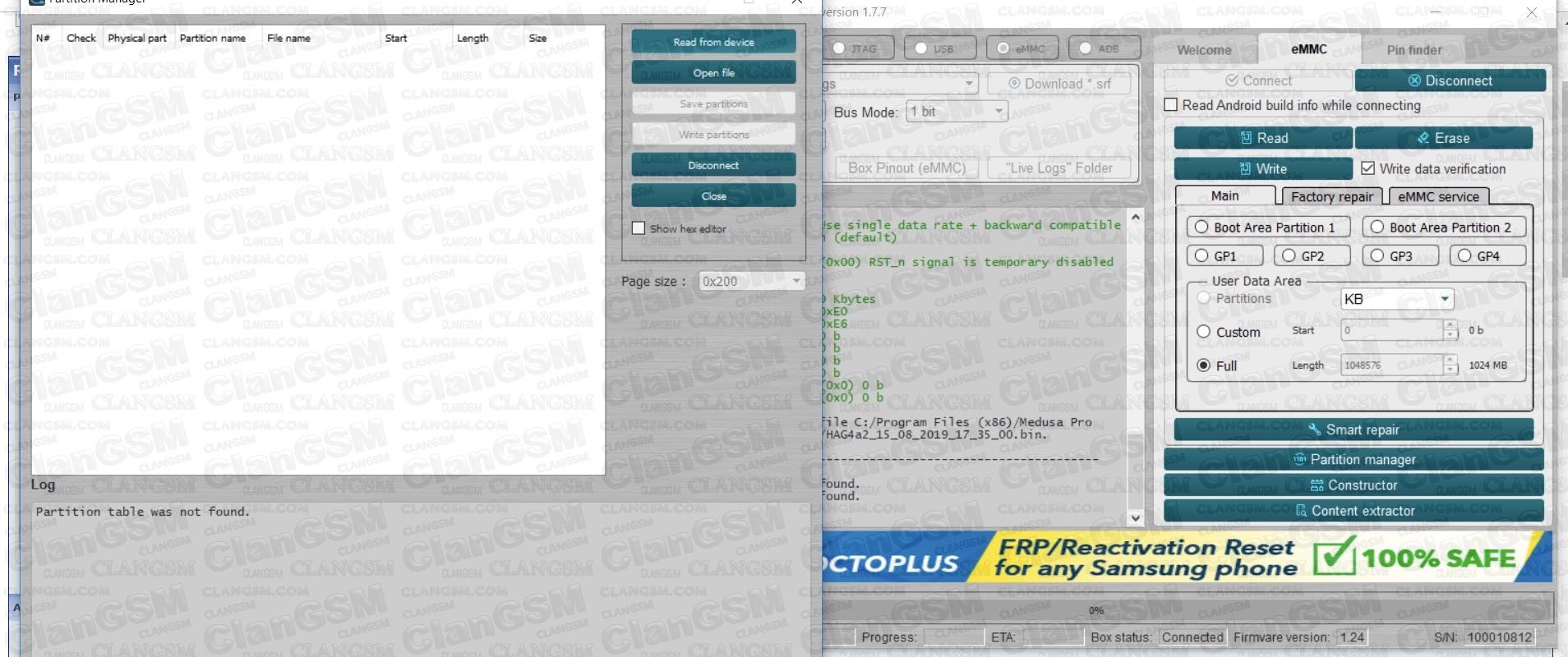The image size is (1568, 657).
Task: Click Partition name column header
Action: 212,38
